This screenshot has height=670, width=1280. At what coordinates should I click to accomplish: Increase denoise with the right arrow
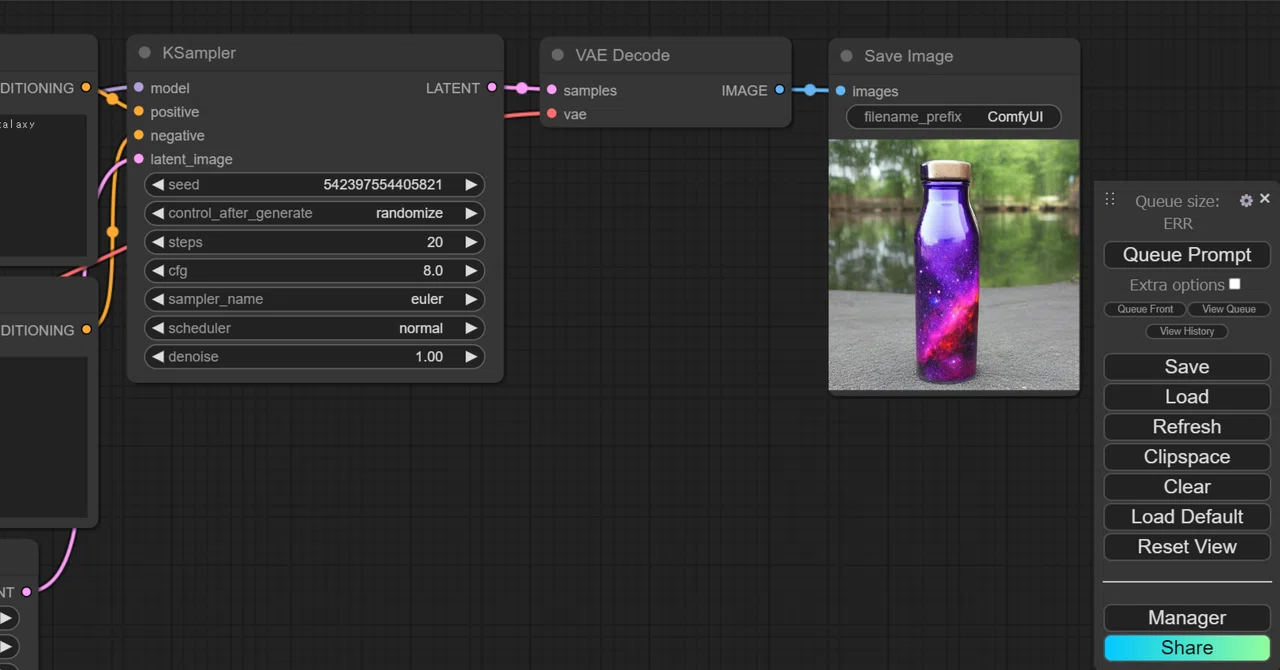[471, 357]
